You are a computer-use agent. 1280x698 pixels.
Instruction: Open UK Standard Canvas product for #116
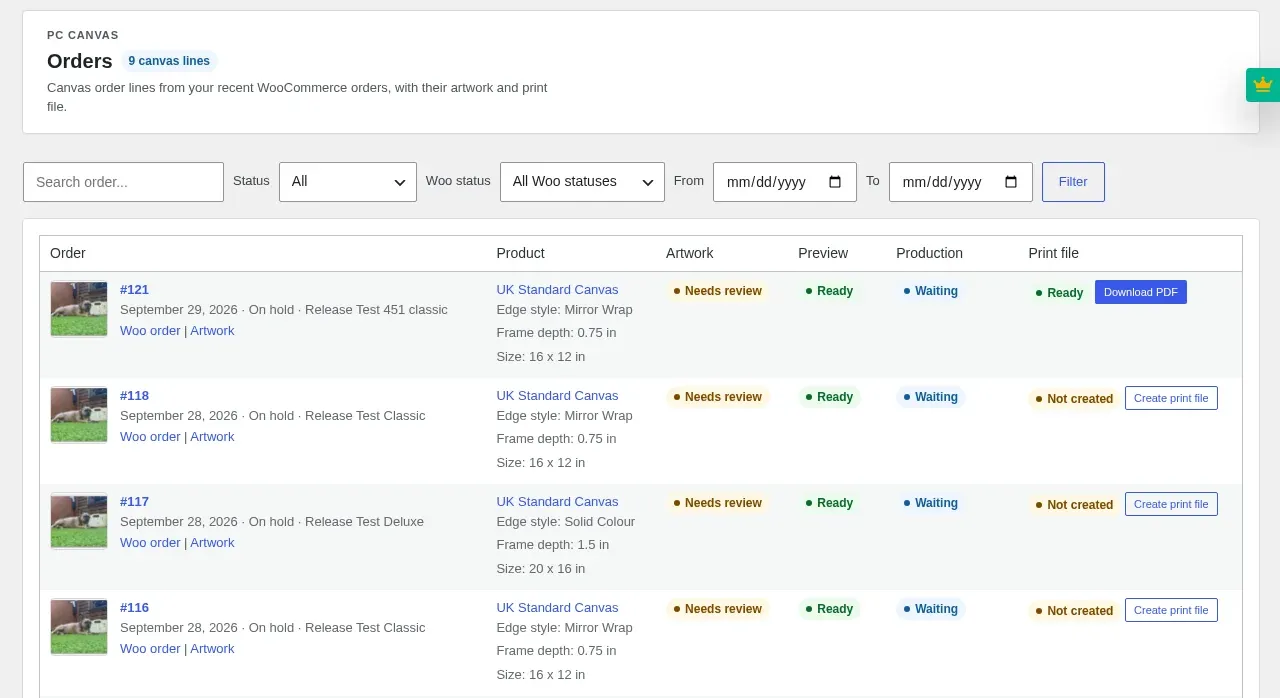click(x=557, y=608)
